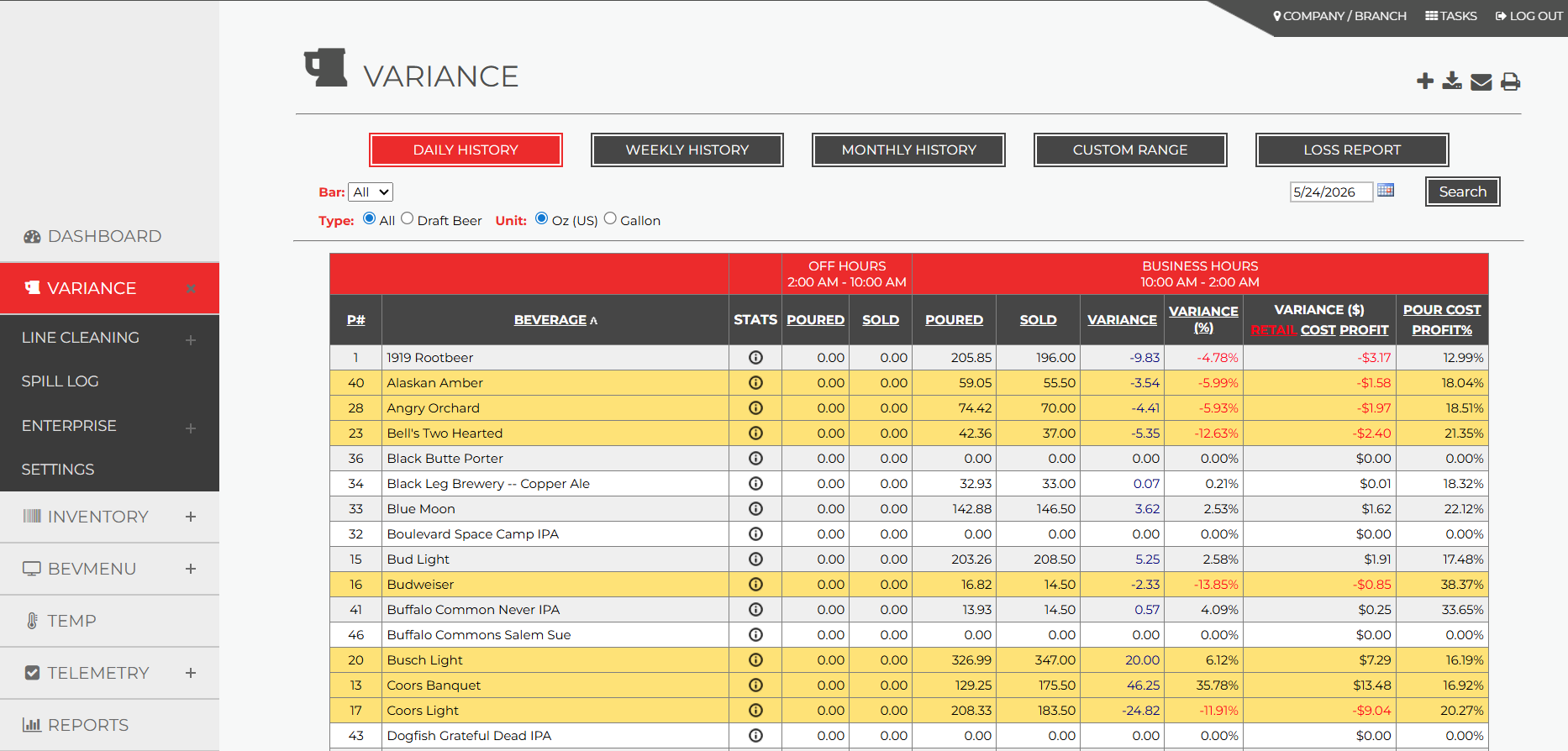
Task: Open Dashboard from the sidebar
Action: click(x=105, y=236)
